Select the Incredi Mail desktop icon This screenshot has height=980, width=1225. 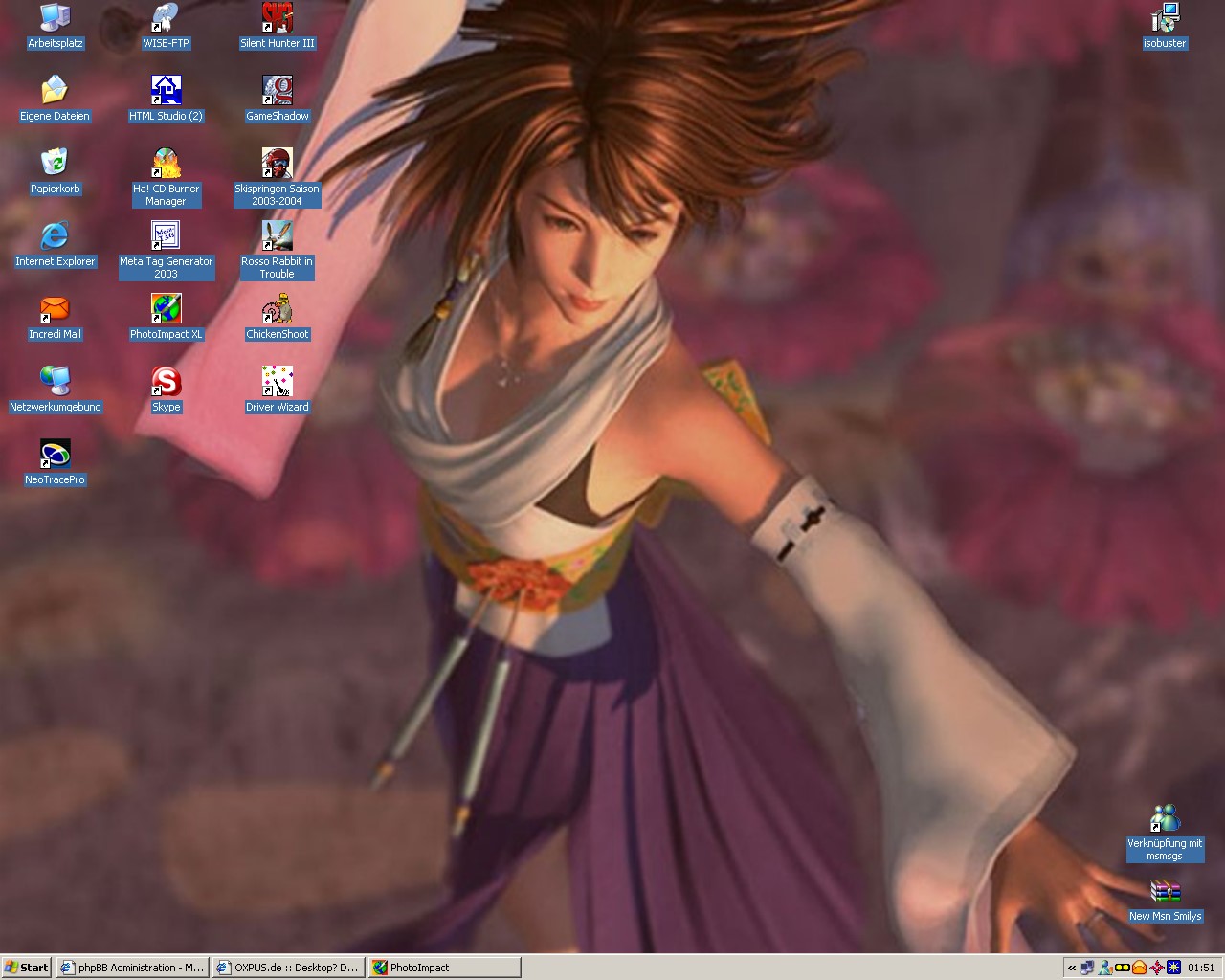(x=56, y=308)
